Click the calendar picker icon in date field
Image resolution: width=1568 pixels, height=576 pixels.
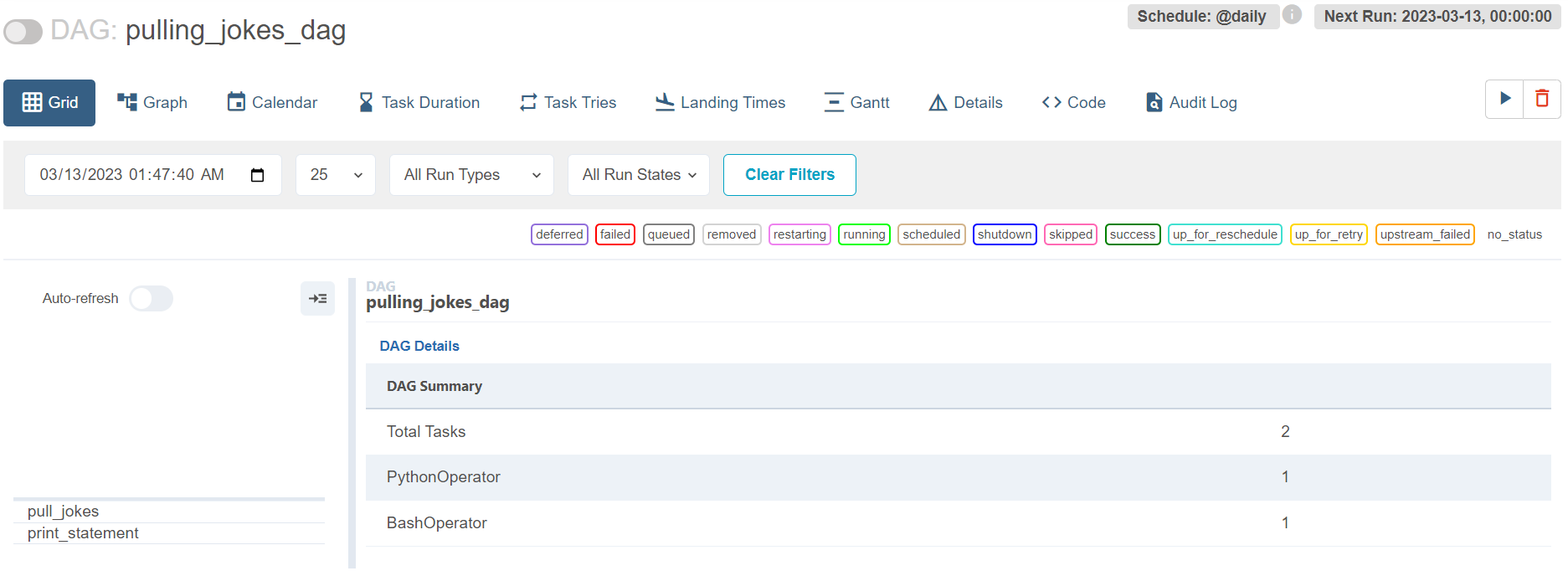tap(258, 175)
